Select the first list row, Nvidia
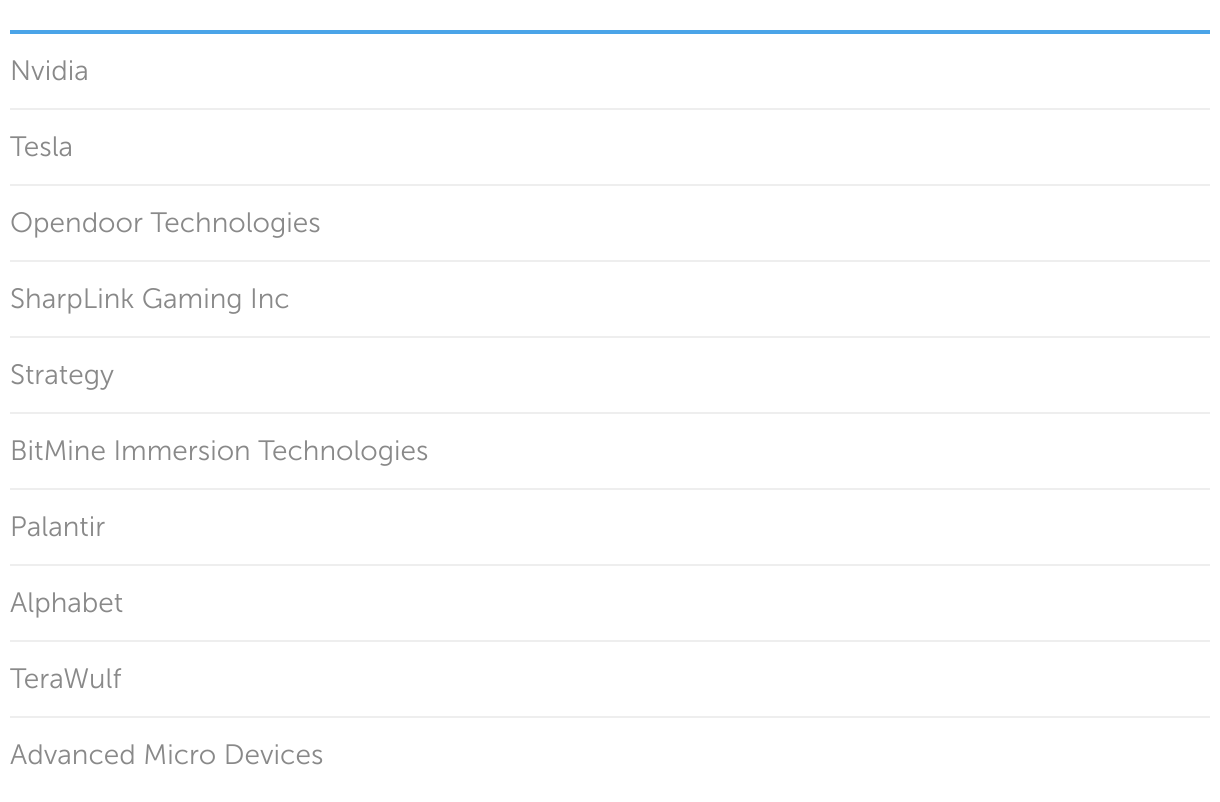 (x=49, y=71)
